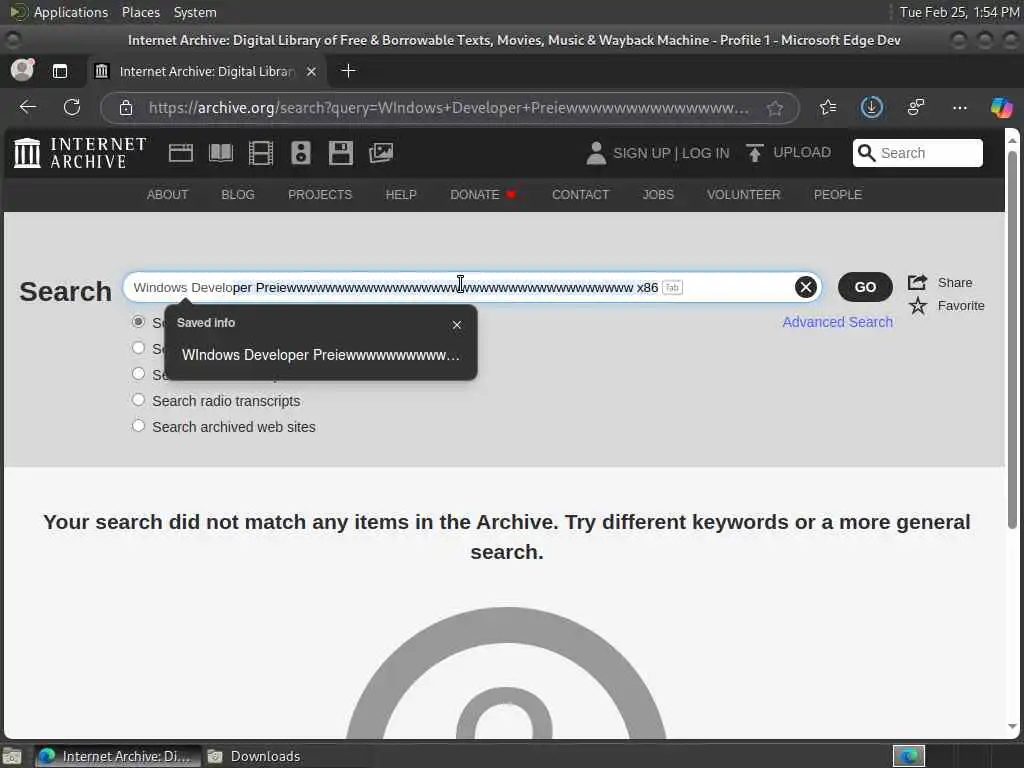The width and height of the screenshot is (1024, 768).
Task: View site information lock icon
Action: 126,108
